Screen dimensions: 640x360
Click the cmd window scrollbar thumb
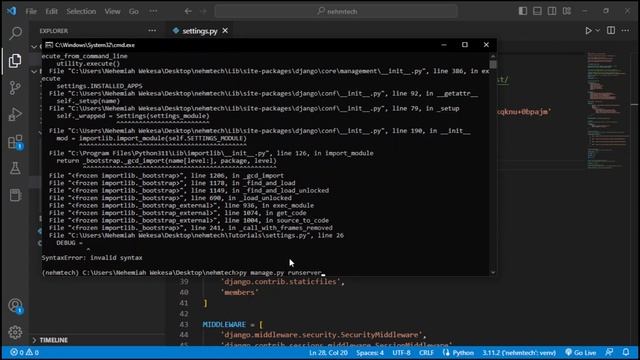(493, 64)
